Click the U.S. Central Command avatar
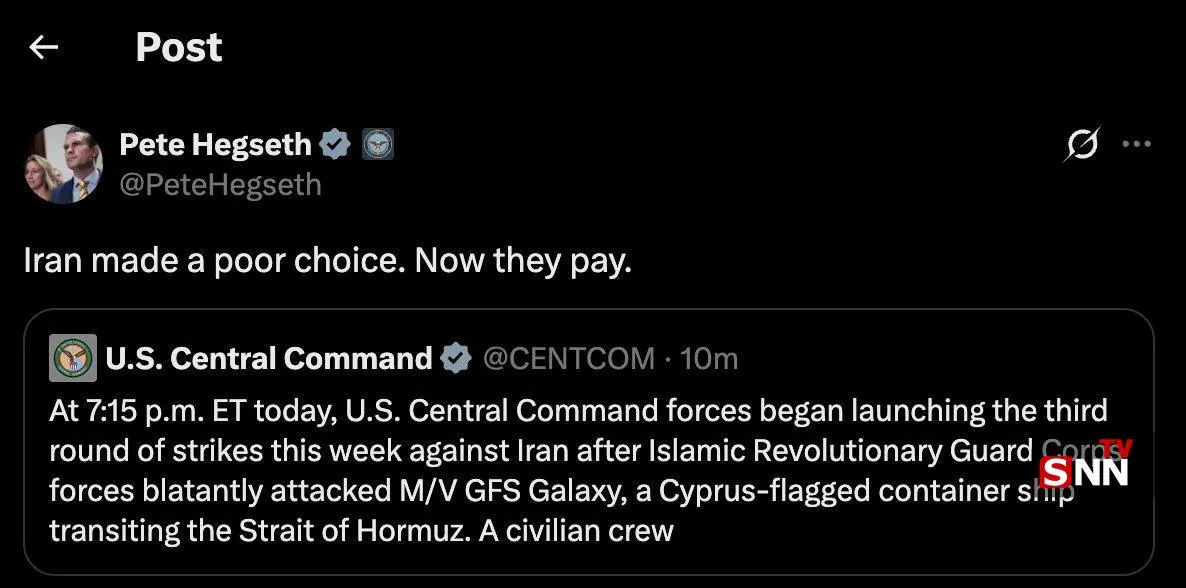Viewport: 1186px width, 588px height. (73, 358)
